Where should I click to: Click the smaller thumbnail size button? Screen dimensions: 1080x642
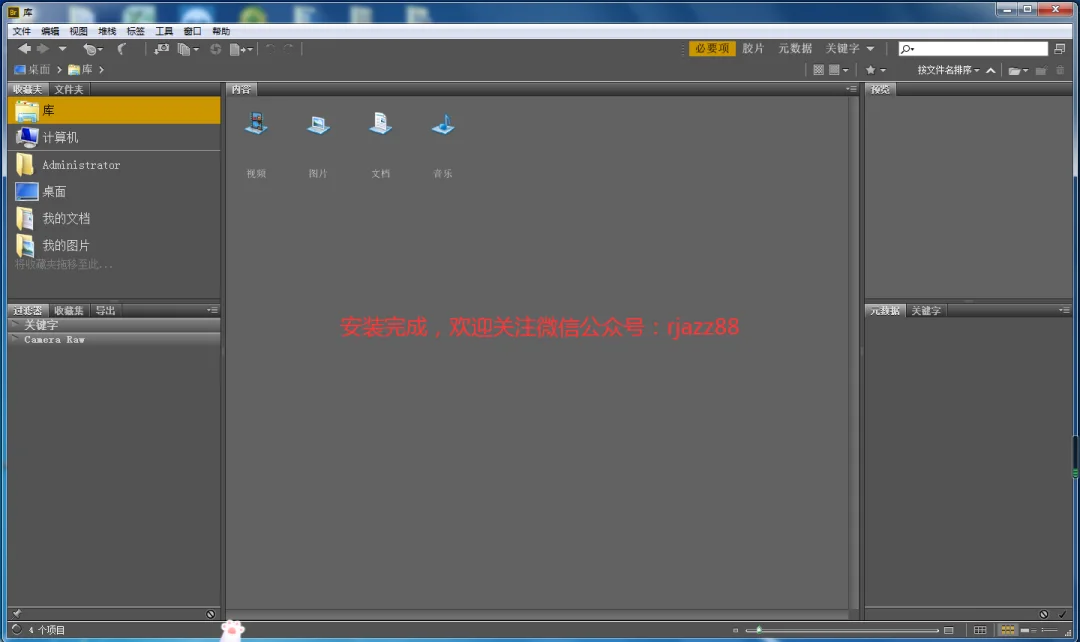[x=736, y=630]
